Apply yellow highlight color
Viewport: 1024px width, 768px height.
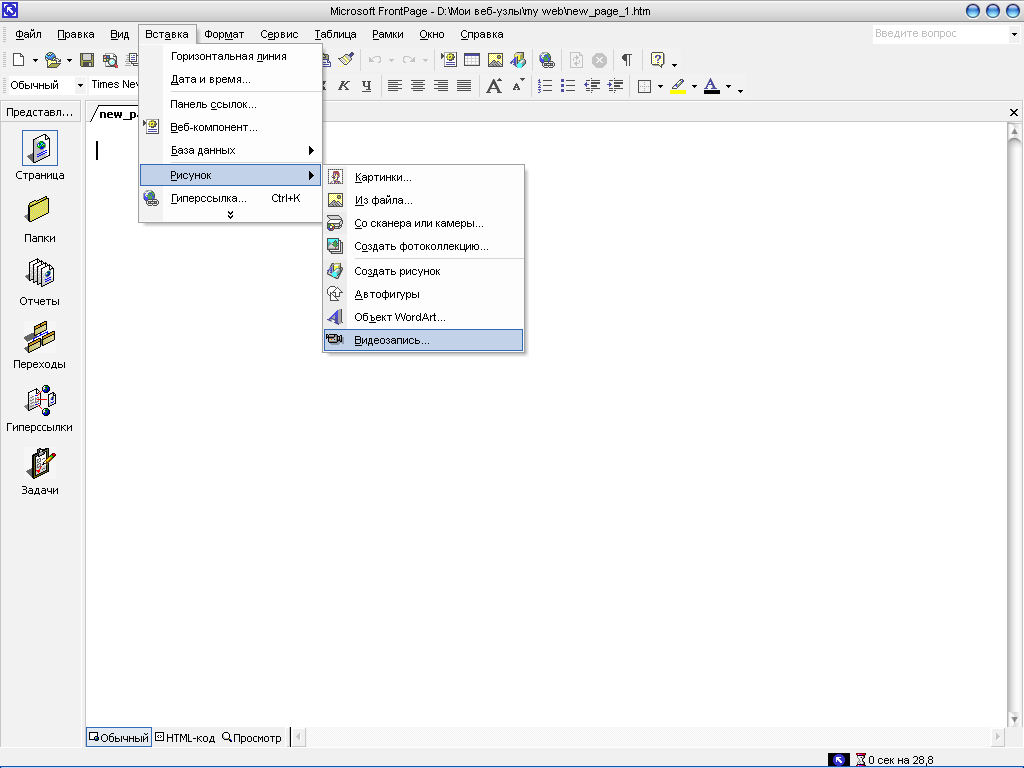tap(678, 86)
